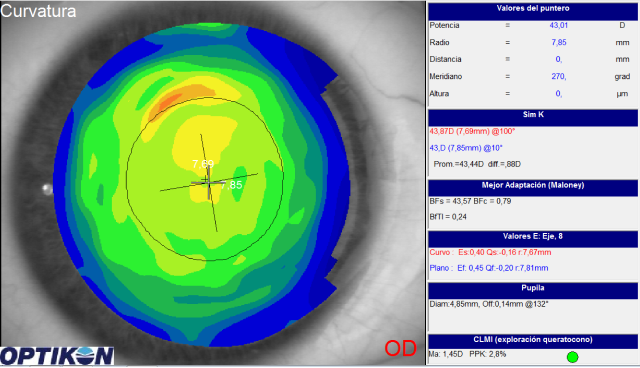Click the red Curvo Es:0,40 line

tap(490, 253)
